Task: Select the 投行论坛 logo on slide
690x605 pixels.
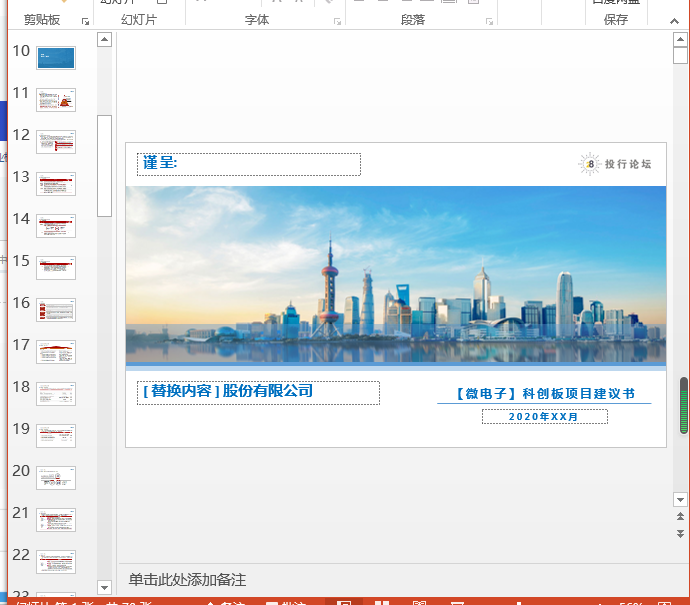Action: [x=615, y=164]
